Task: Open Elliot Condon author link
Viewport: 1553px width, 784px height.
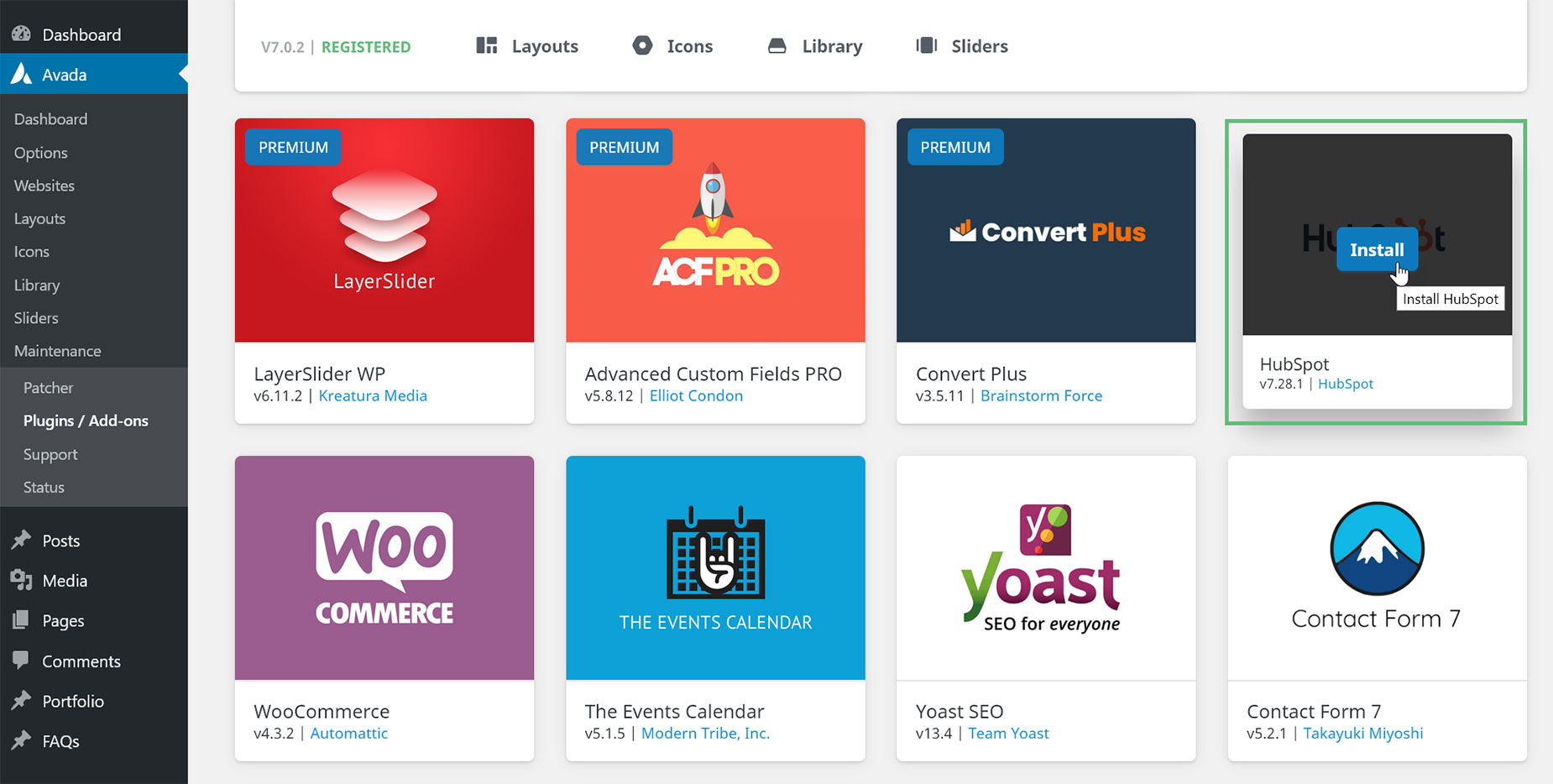Action: point(696,395)
